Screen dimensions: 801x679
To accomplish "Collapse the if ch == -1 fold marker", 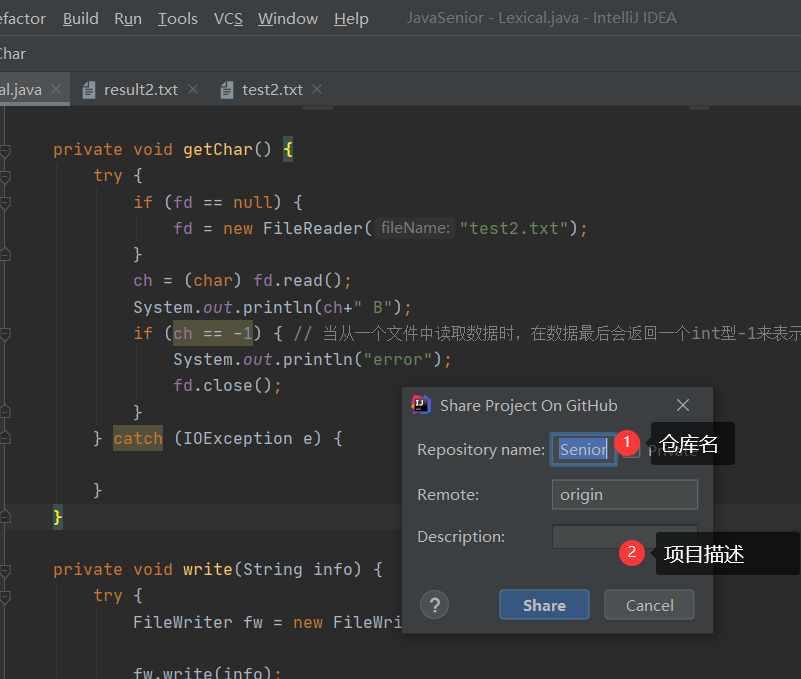I will coord(5,334).
